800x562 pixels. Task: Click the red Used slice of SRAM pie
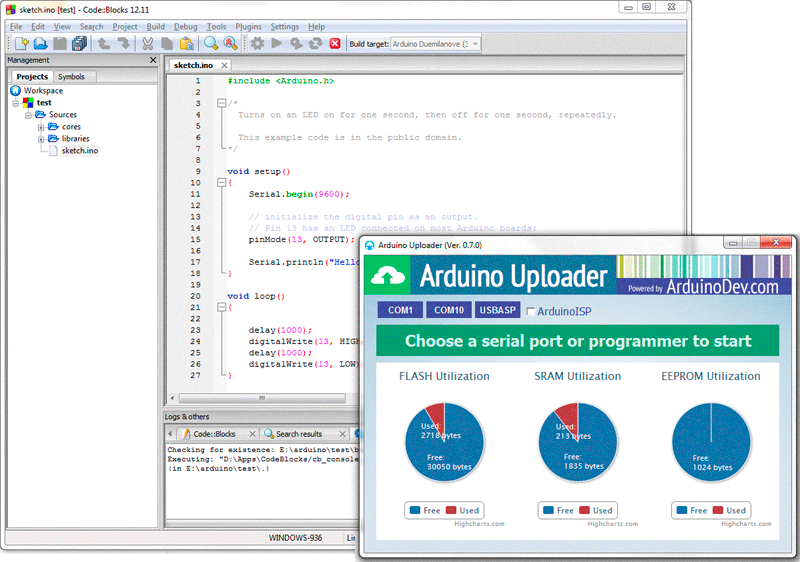click(x=568, y=415)
